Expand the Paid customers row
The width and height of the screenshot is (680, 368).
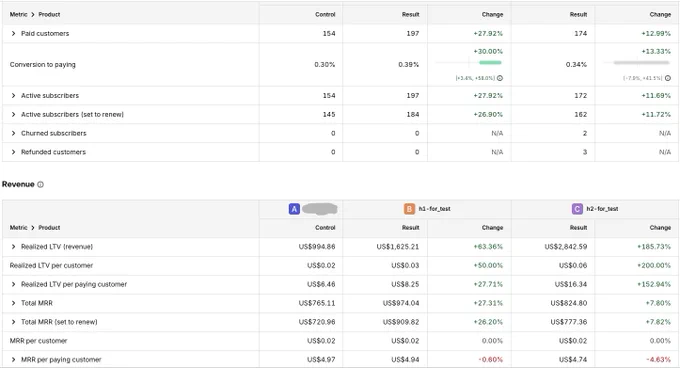13,33
